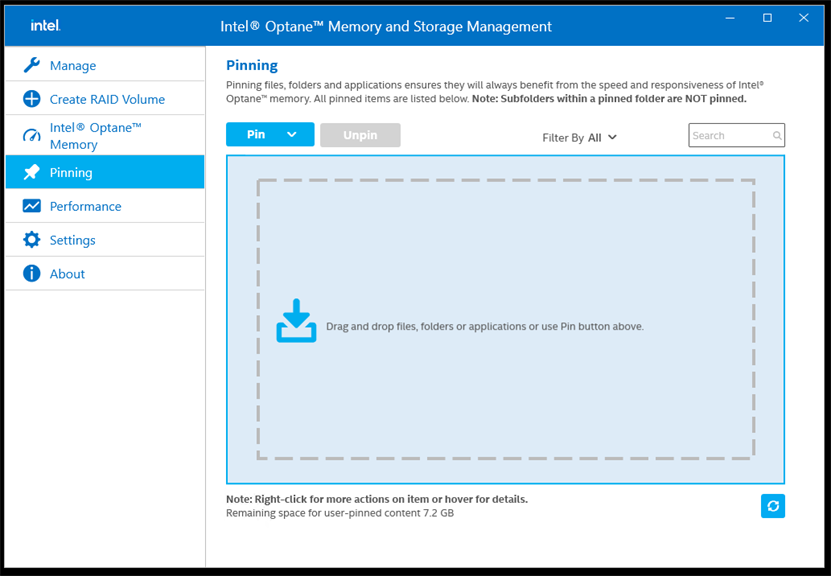The width and height of the screenshot is (831, 576).
Task: Click the wrench icon beside Manage
Action: (32, 65)
